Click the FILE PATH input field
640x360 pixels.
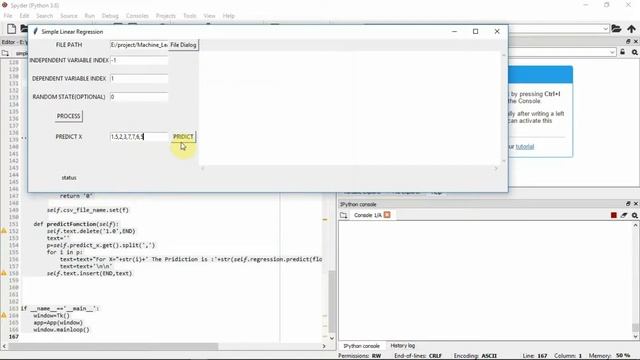click(x=139, y=45)
